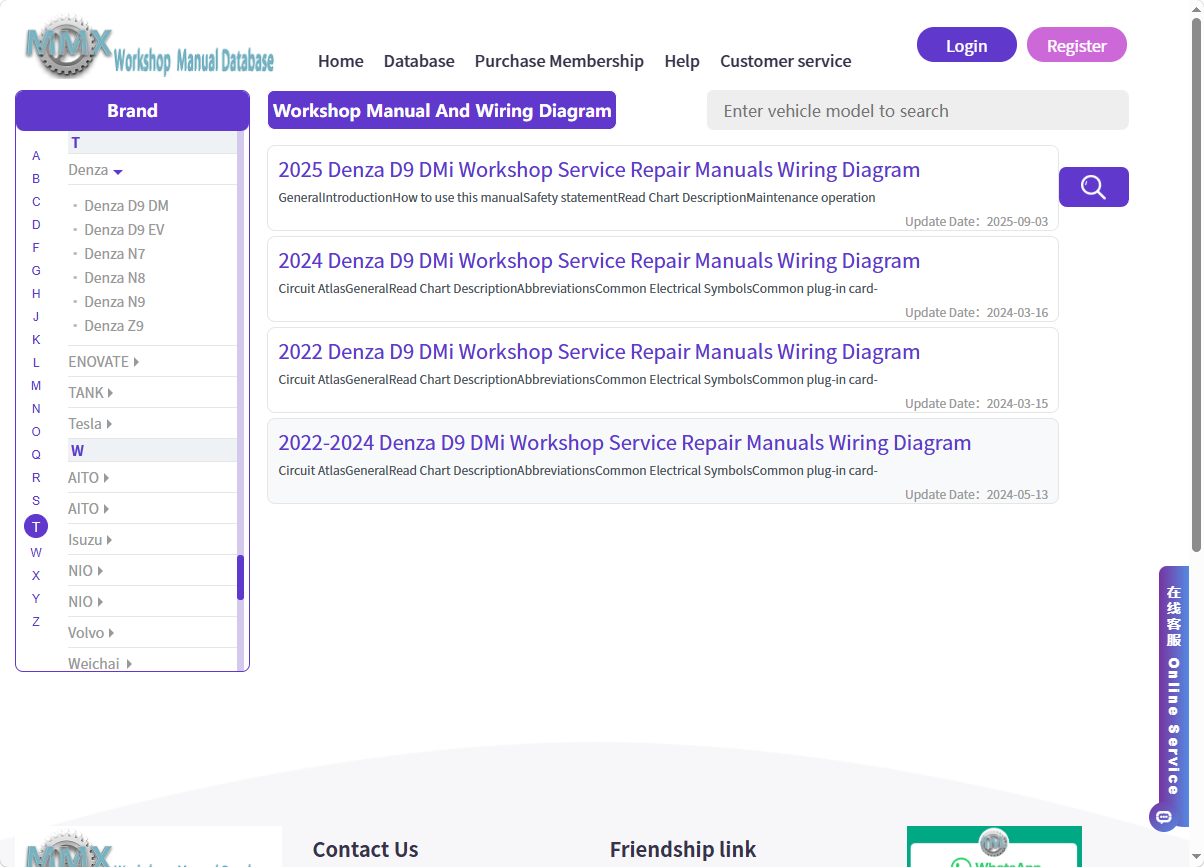Viewport: 1204px width, 867px height.
Task: Jump to brand letter S
Action: tap(36, 501)
